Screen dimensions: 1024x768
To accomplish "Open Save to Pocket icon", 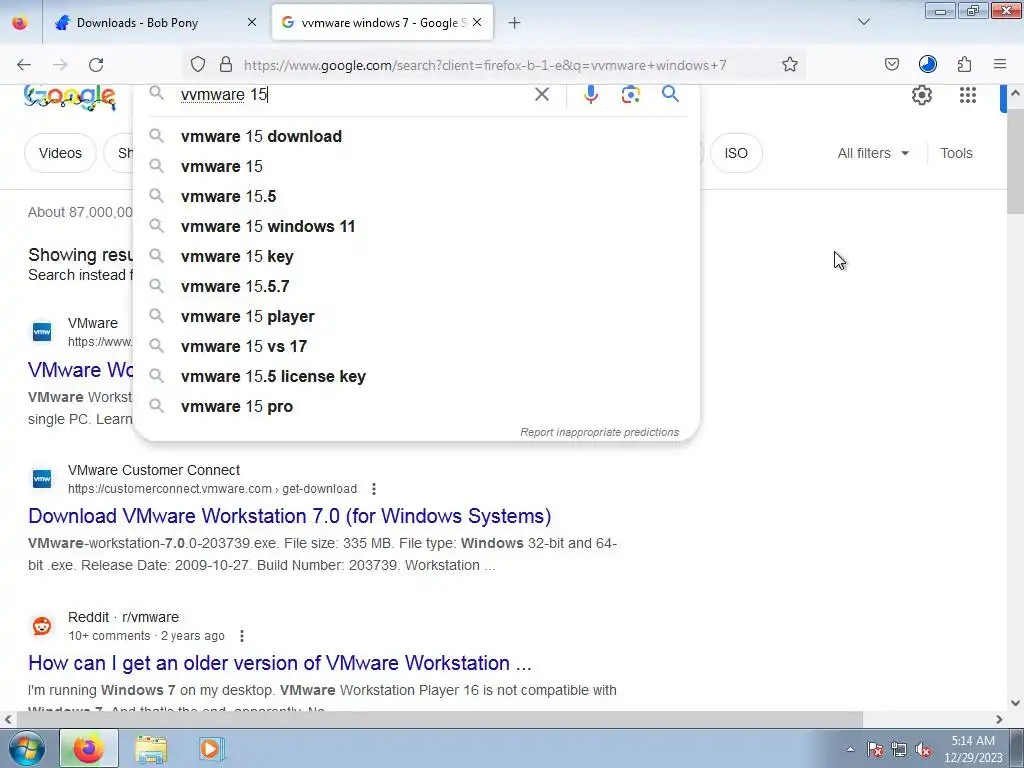I will click(891, 64).
